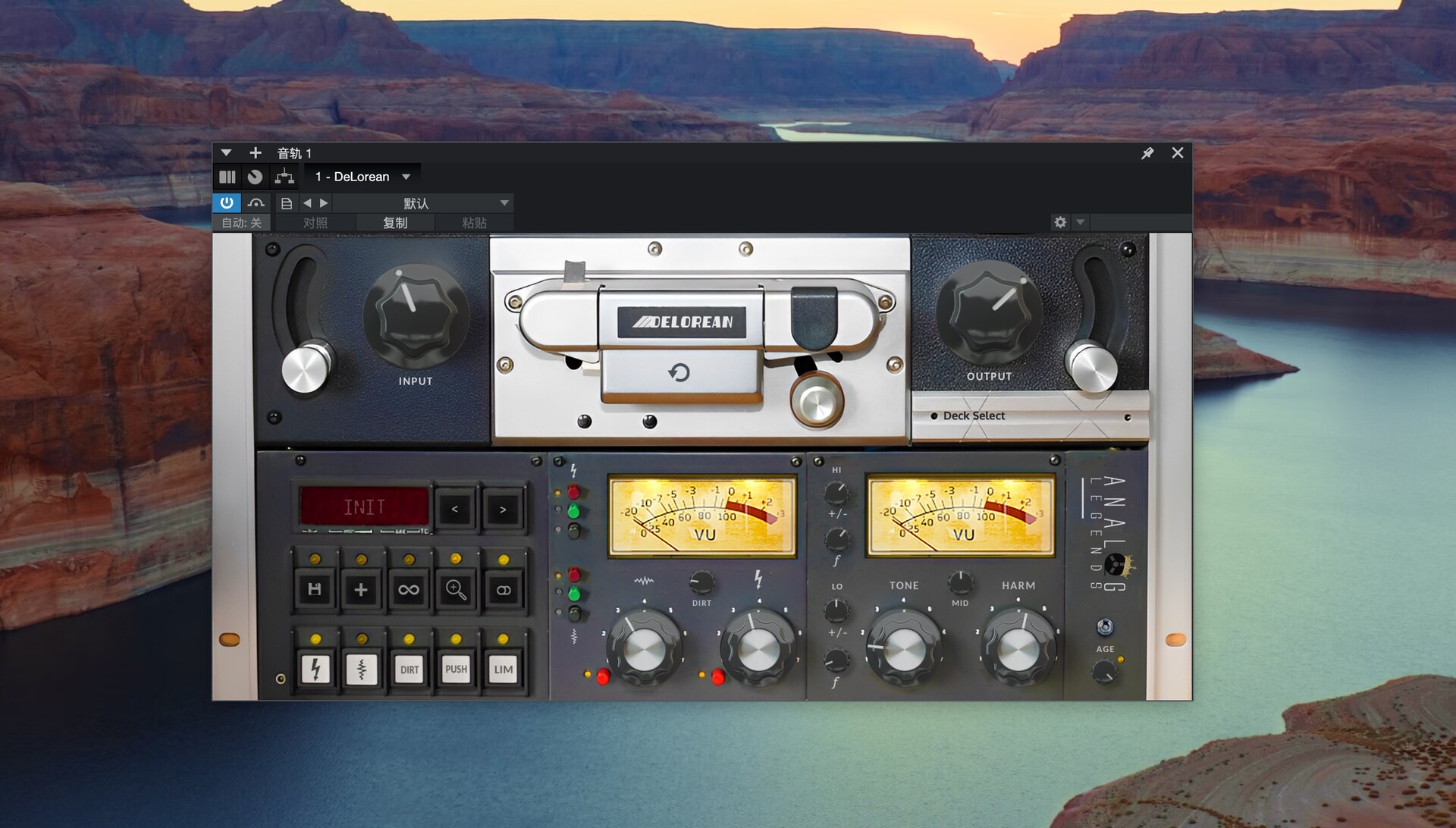Select next preset with > button
The width and height of the screenshot is (1456, 828).
(502, 510)
